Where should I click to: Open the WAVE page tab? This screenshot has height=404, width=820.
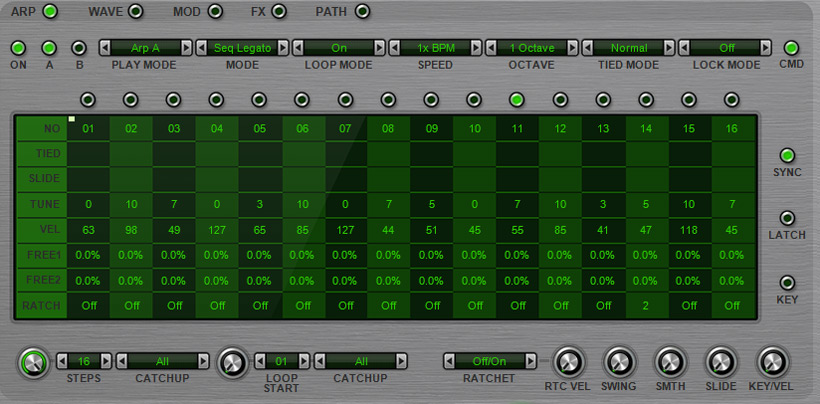click(135, 11)
